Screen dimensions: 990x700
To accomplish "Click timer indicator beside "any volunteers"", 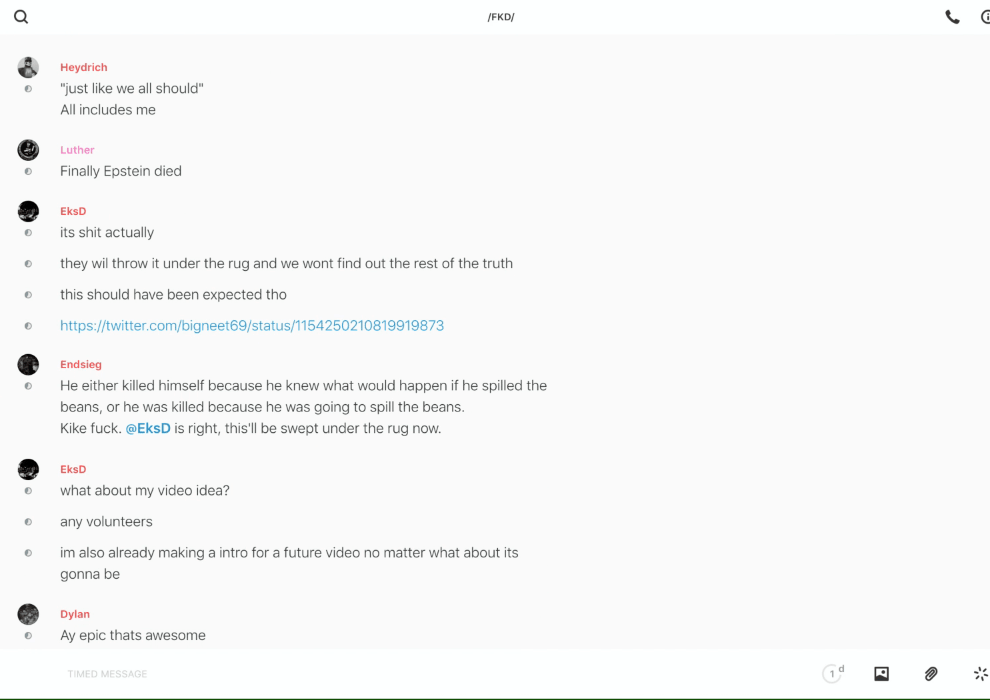I will pos(28,522).
